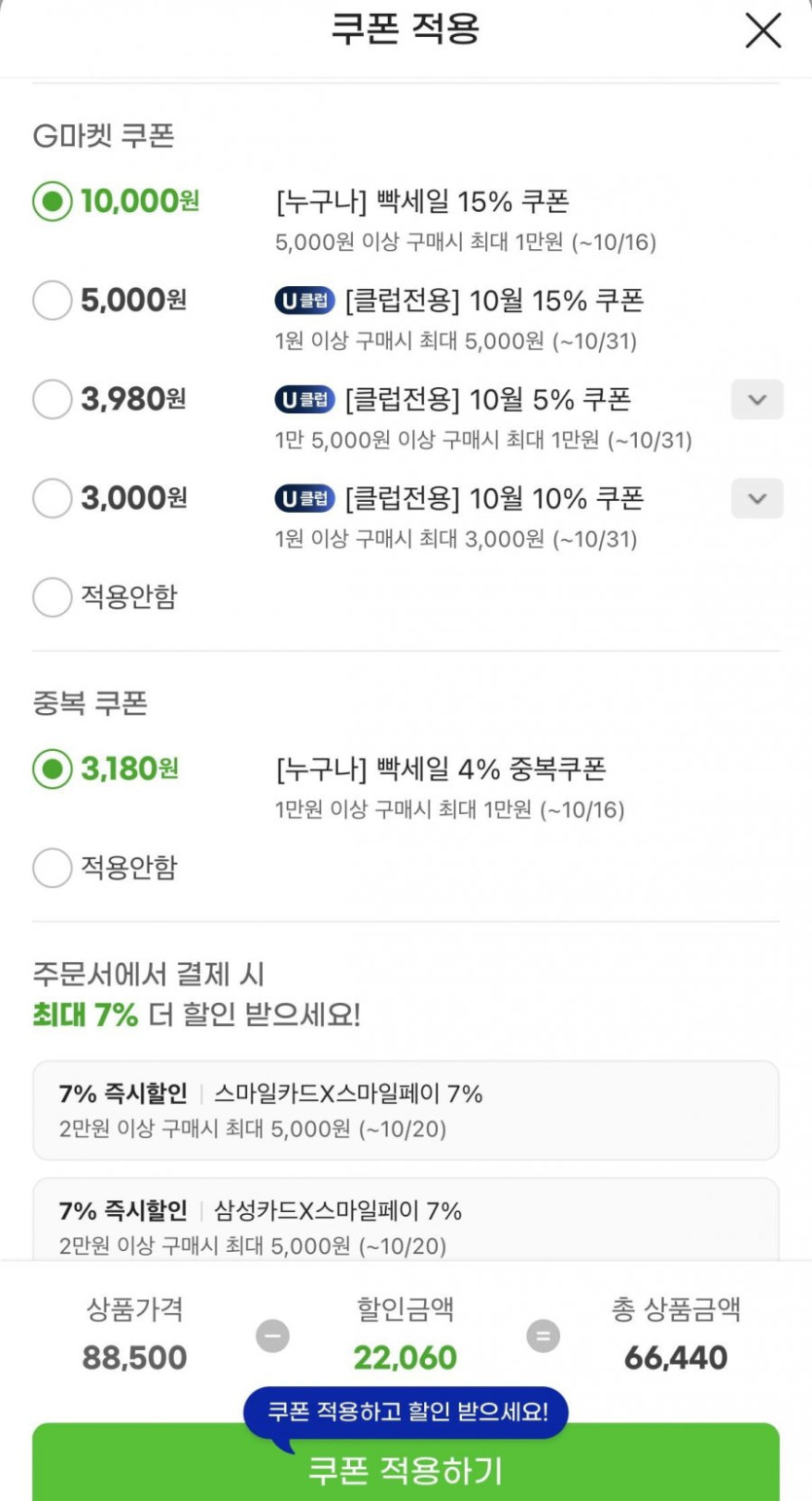Open the 삼성카드X스마일페이 7% discount card
The image size is (812, 1501).
click(x=406, y=1224)
